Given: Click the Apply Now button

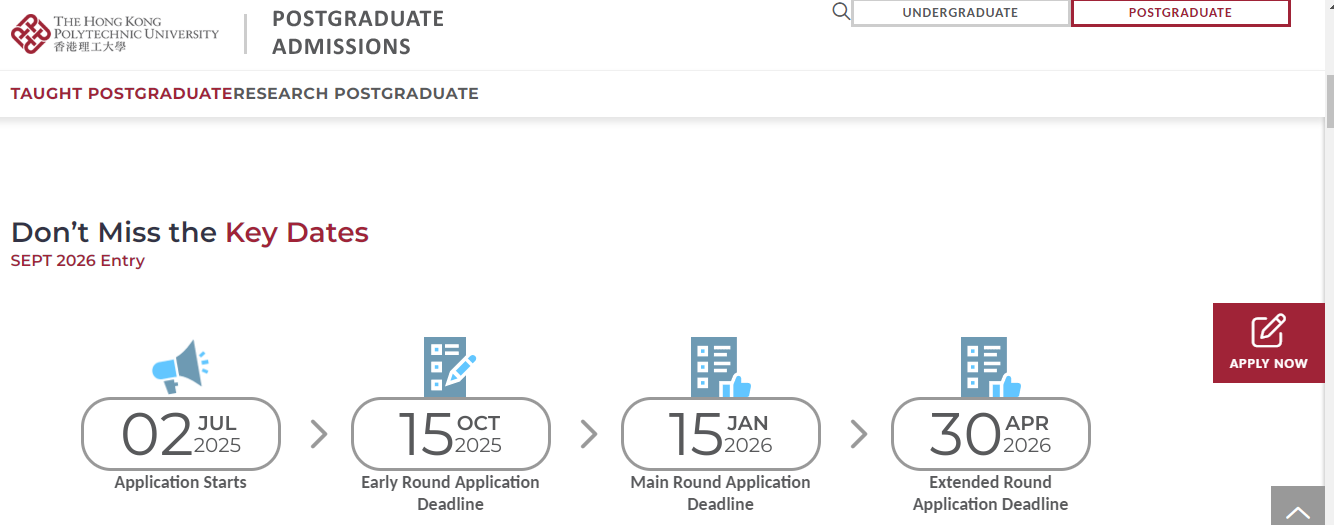Looking at the screenshot, I should click(x=1268, y=343).
